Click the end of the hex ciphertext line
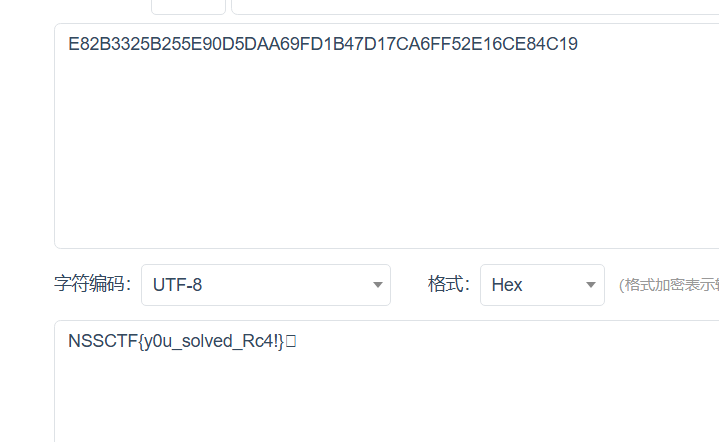This screenshot has height=442, width=719. tap(577, 44)
